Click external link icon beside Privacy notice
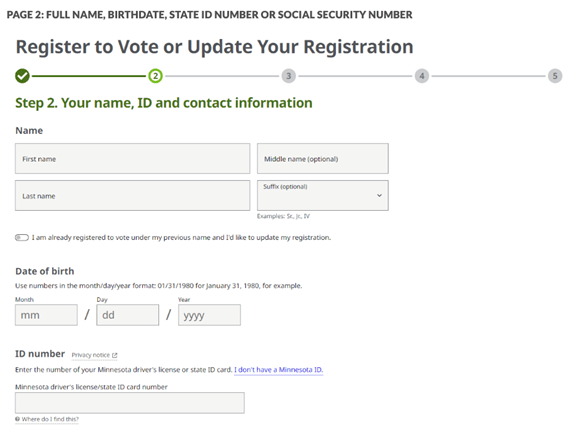582x444 pixels. [x=115, y=355]
